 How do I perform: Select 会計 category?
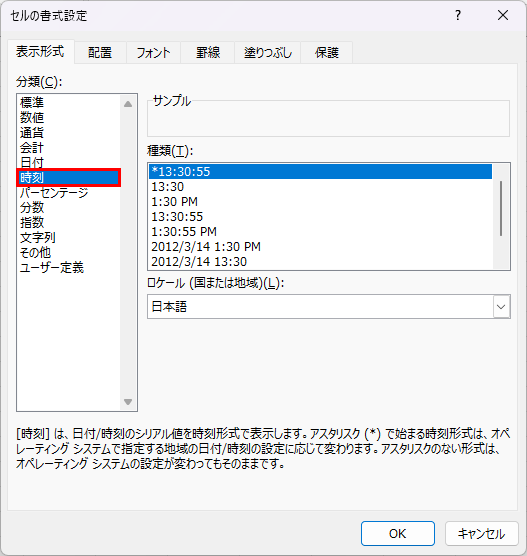click(x=69, y=148)
